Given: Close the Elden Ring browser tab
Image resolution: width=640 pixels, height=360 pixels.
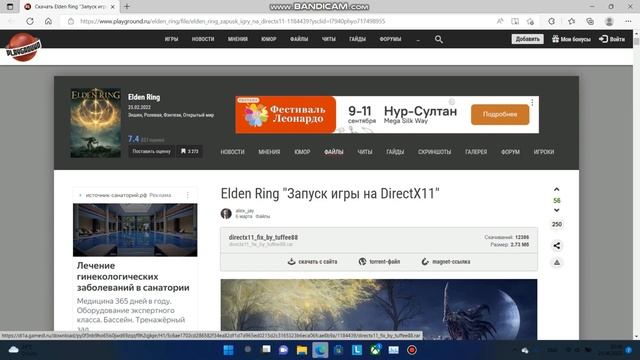Looking at the screenshot, I should [113, 7].
